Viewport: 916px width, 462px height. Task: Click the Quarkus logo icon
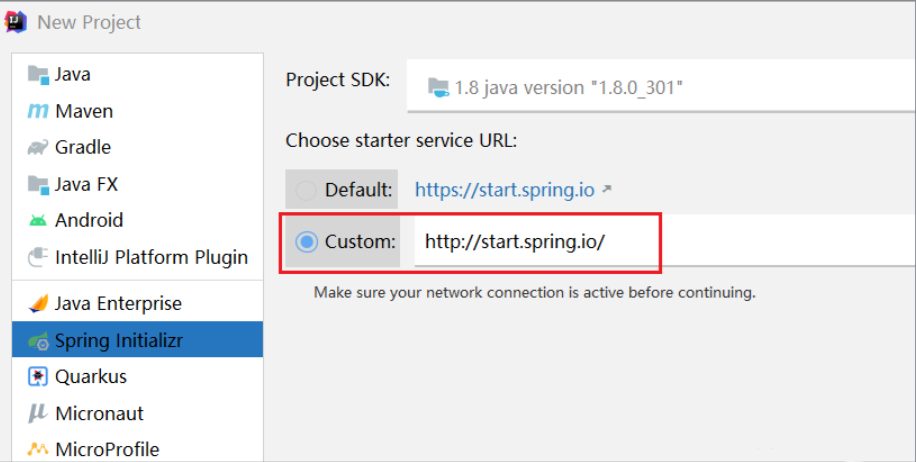[38, 377]
